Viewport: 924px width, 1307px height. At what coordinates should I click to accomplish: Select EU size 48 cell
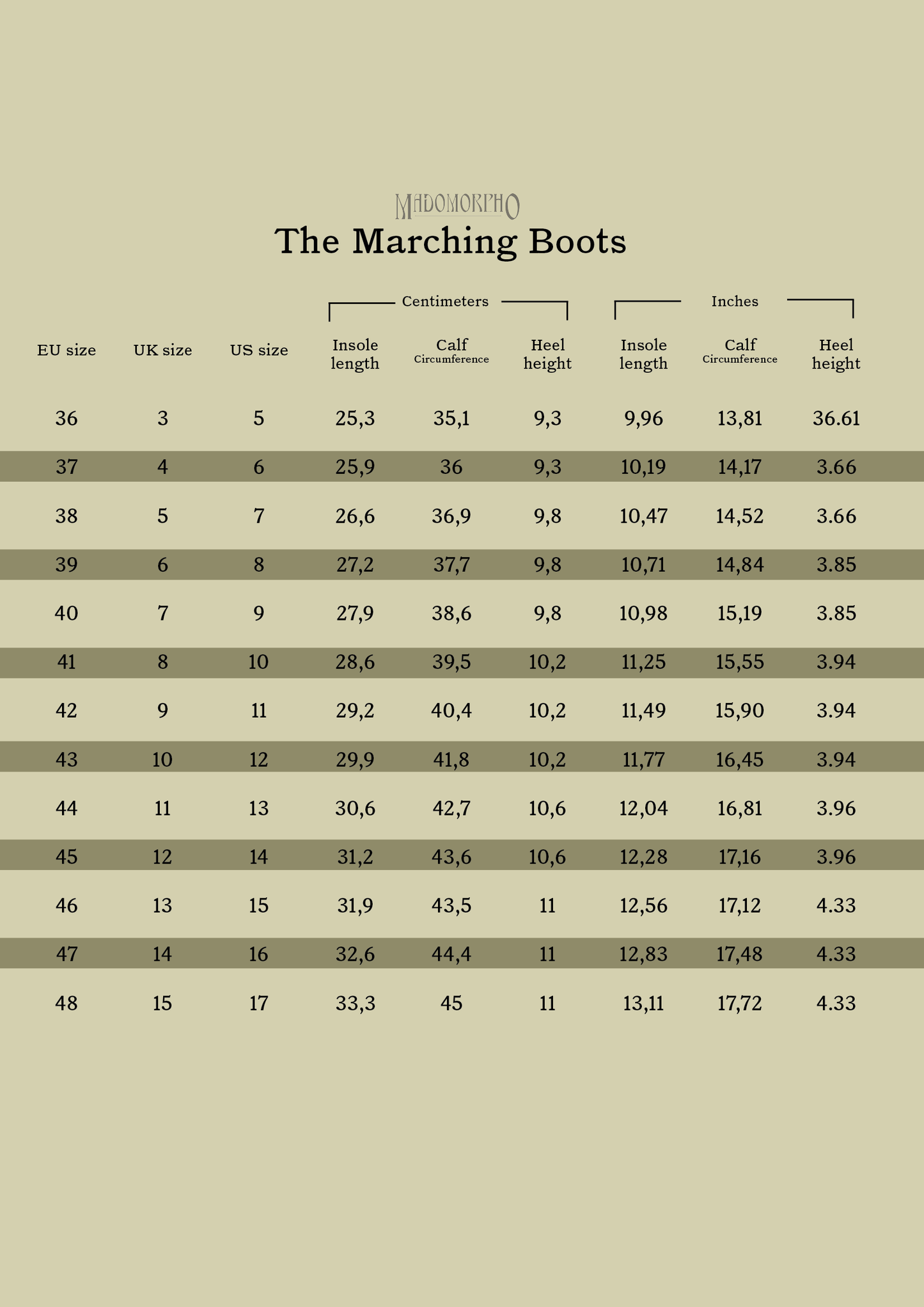click(67, 1003)
